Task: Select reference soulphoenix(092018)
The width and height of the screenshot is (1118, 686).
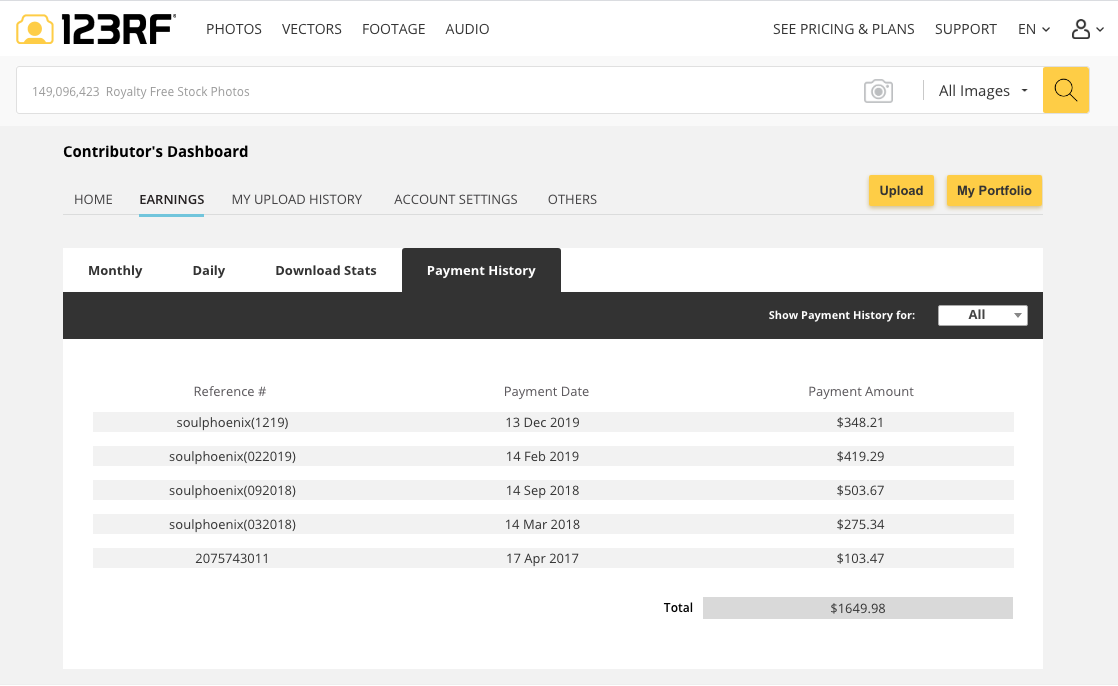Action: tap(232, 491)
